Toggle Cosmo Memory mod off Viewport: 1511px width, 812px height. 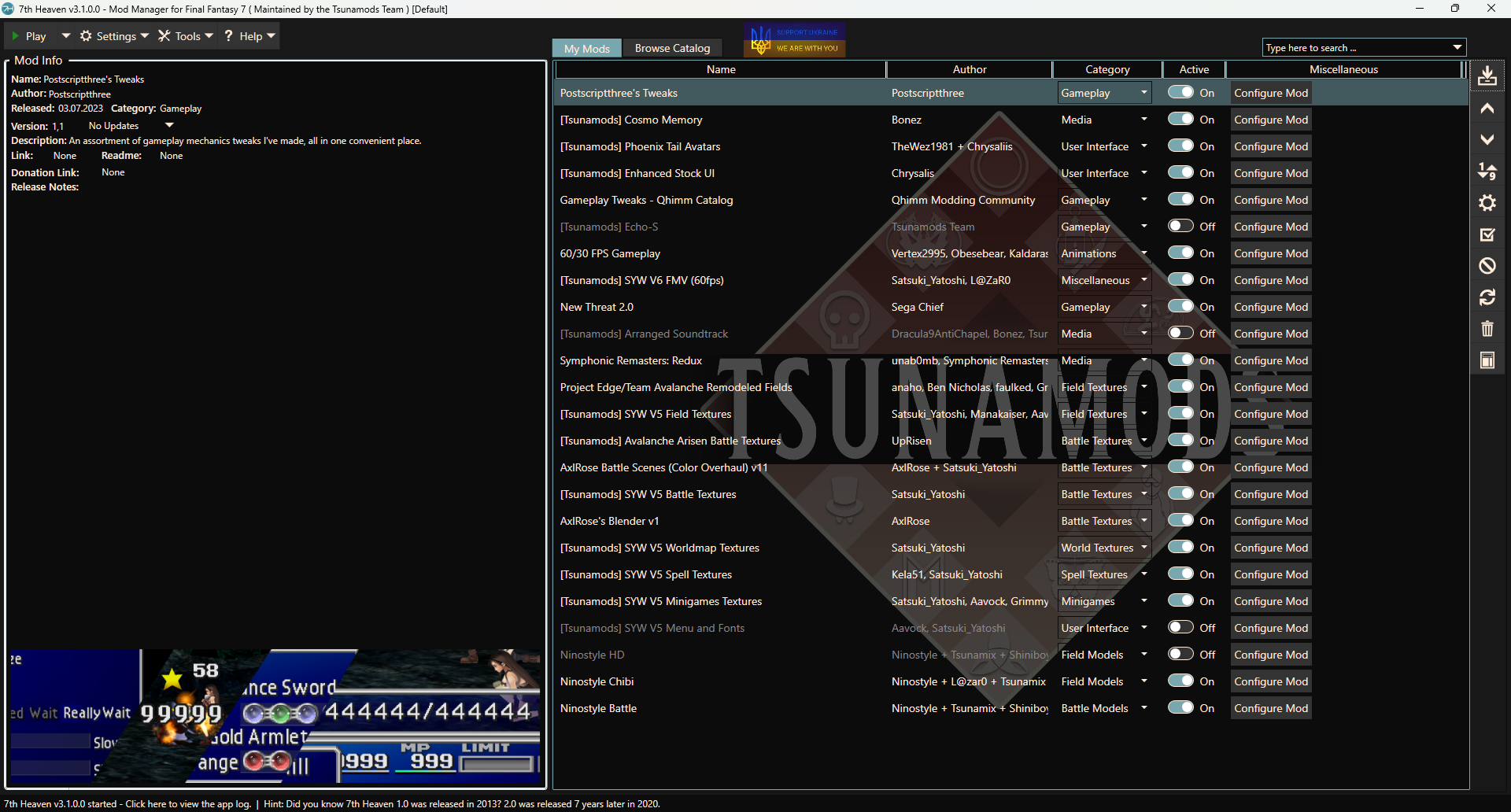(1180, 119)
